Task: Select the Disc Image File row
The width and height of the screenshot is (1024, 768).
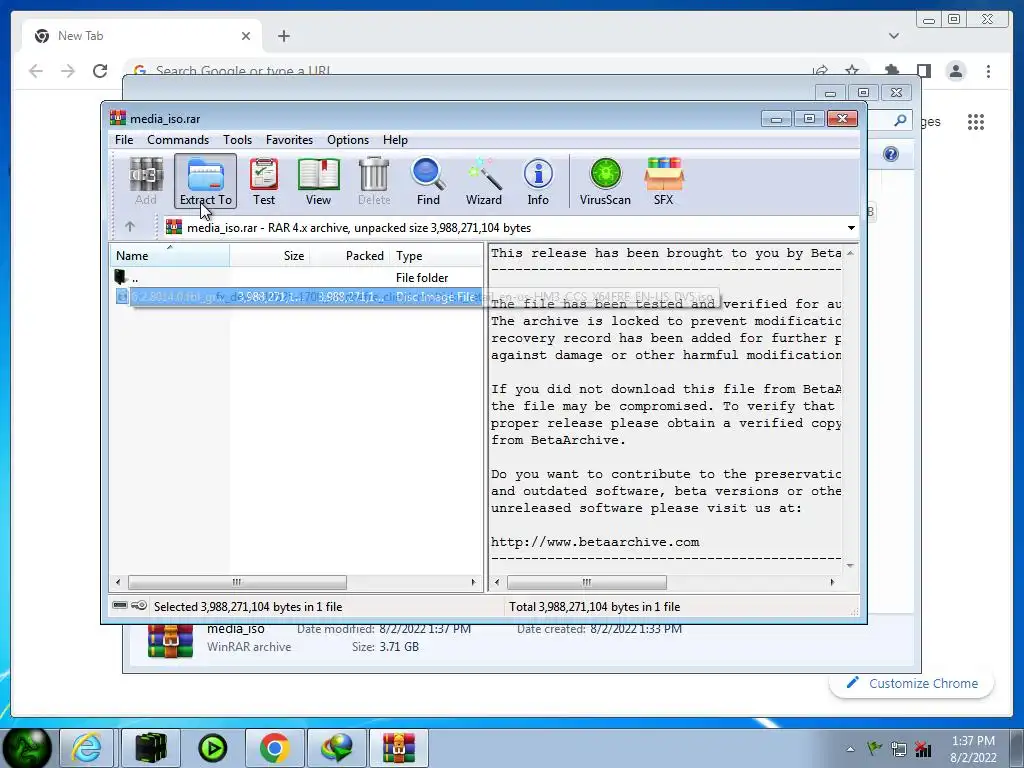Action: point(298,296)
